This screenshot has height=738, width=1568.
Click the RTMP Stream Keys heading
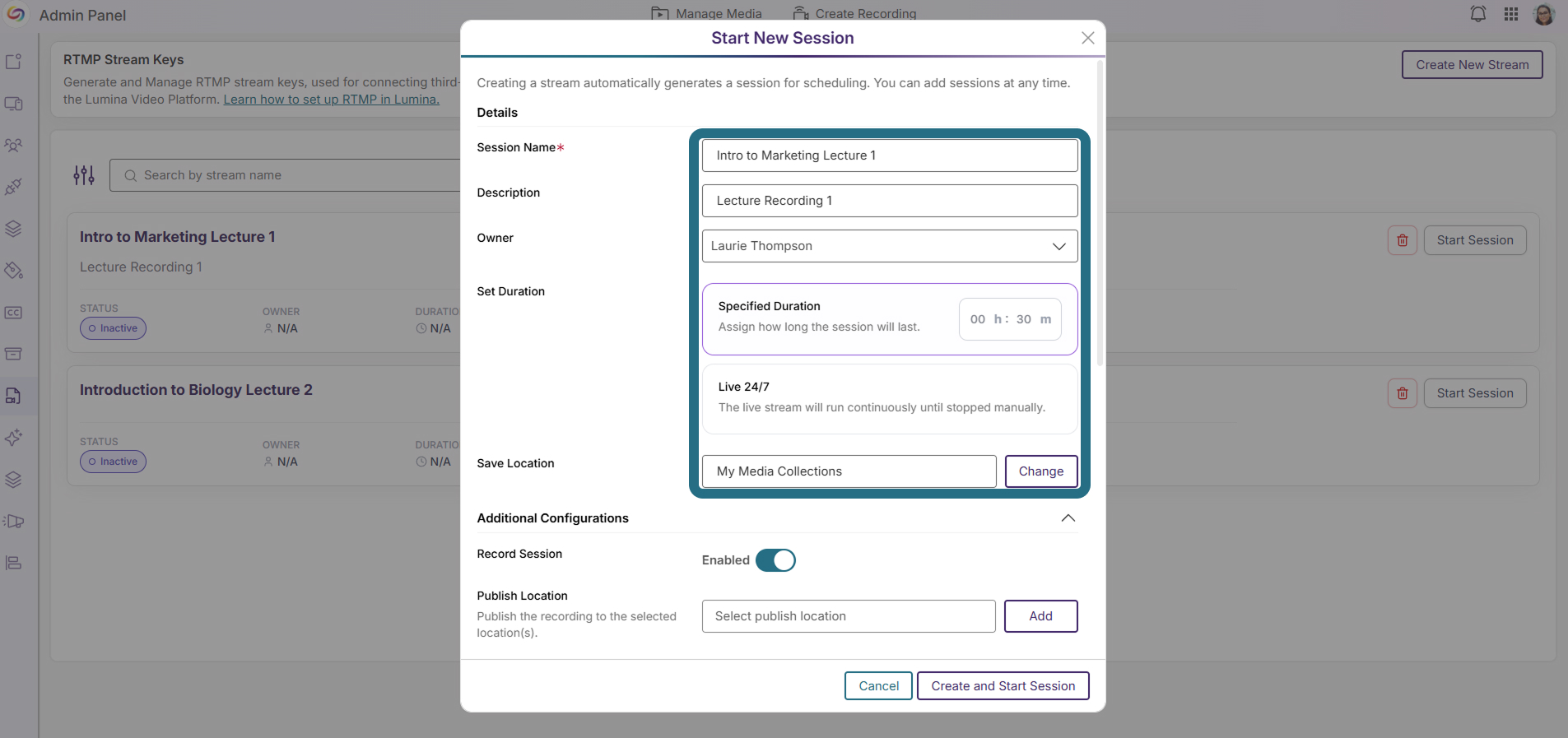pyautogui.click(x=123, y=59)
